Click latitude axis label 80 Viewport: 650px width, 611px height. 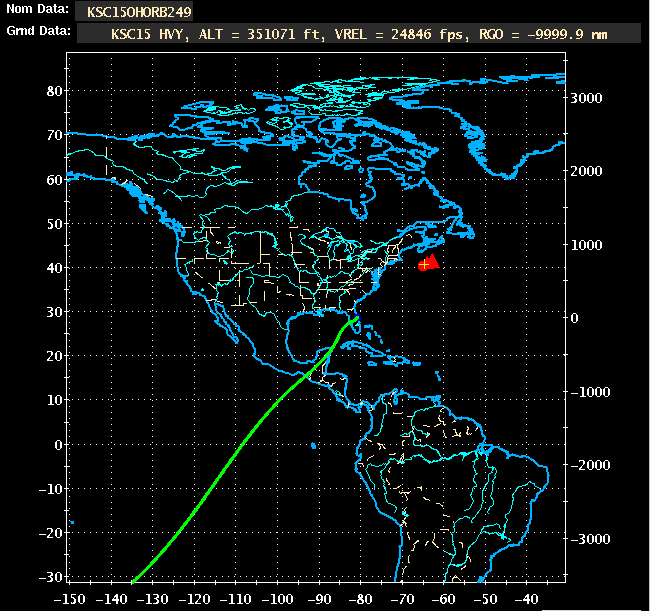point(54,91)
